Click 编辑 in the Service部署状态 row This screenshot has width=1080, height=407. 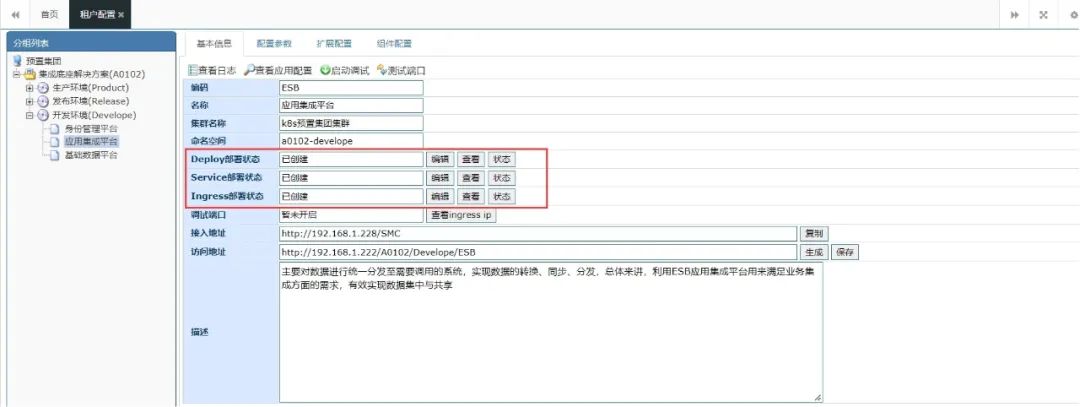[439, 178]
